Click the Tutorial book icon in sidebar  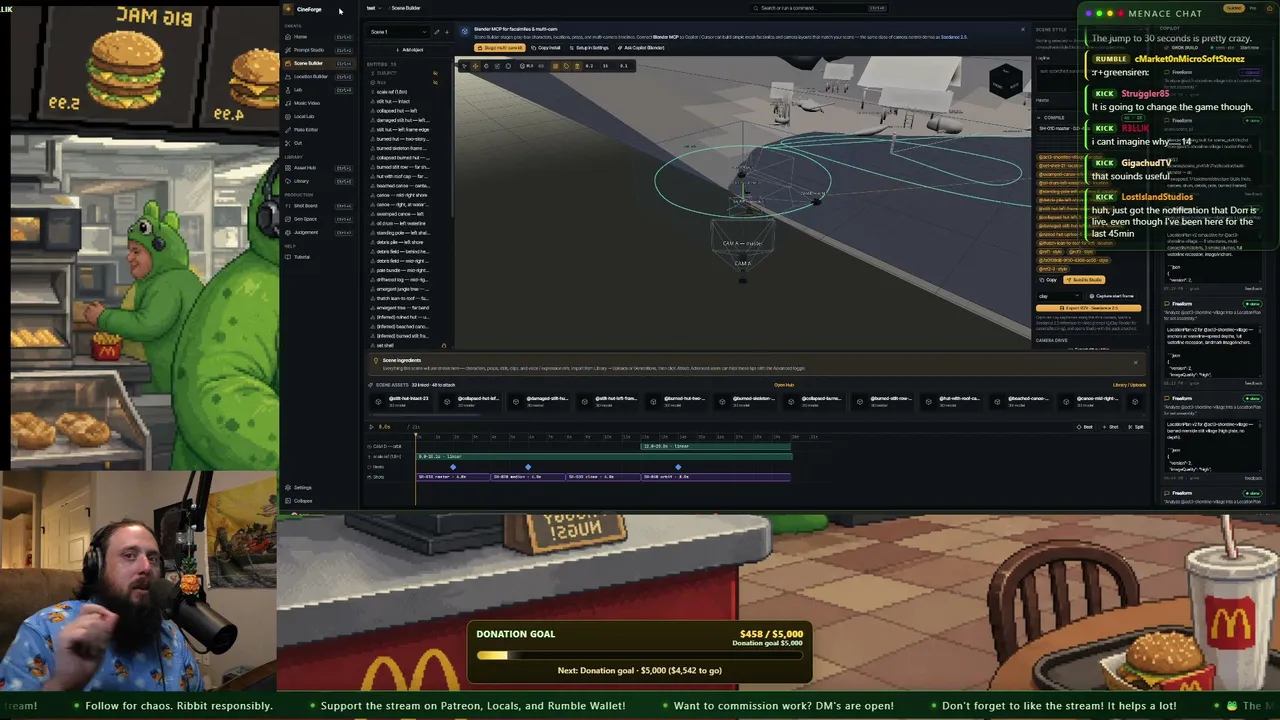pos(288,257)
